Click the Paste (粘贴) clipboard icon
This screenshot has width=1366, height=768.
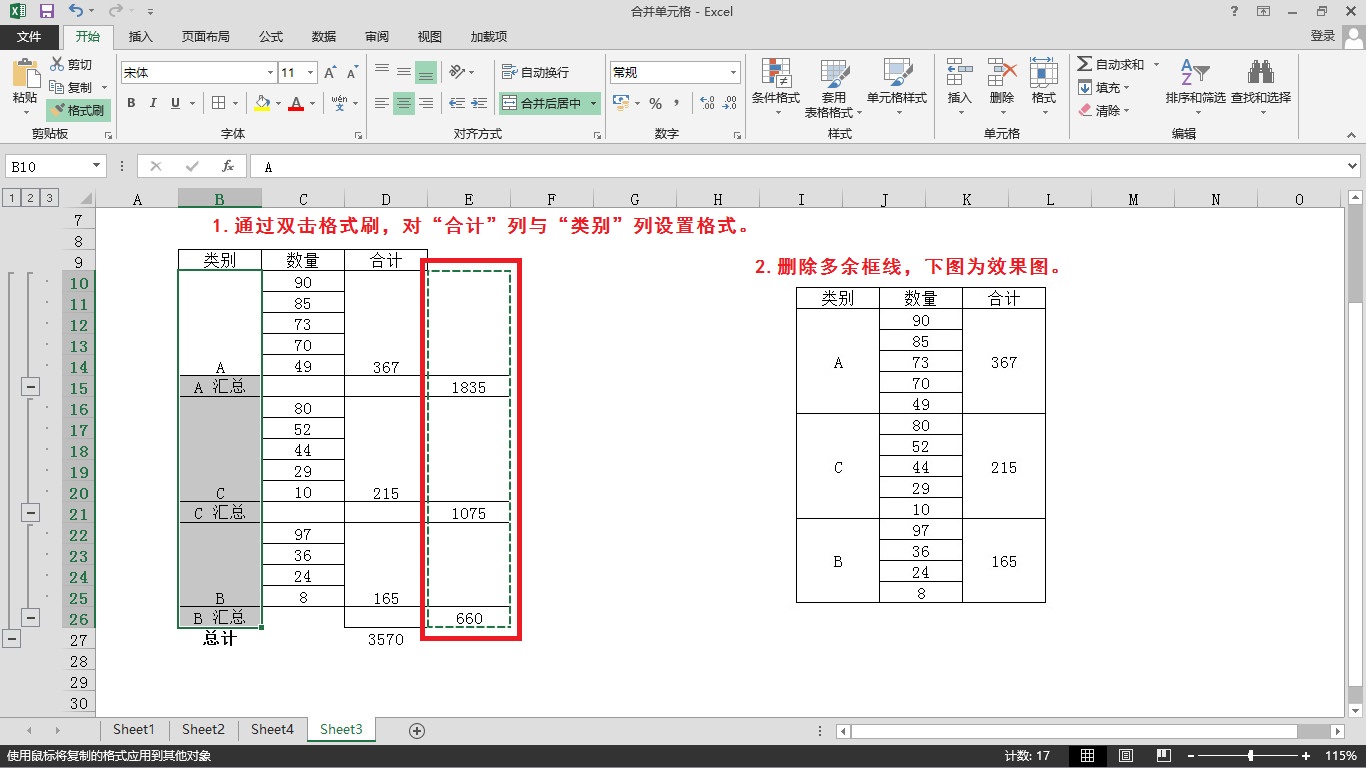(25, 73)
